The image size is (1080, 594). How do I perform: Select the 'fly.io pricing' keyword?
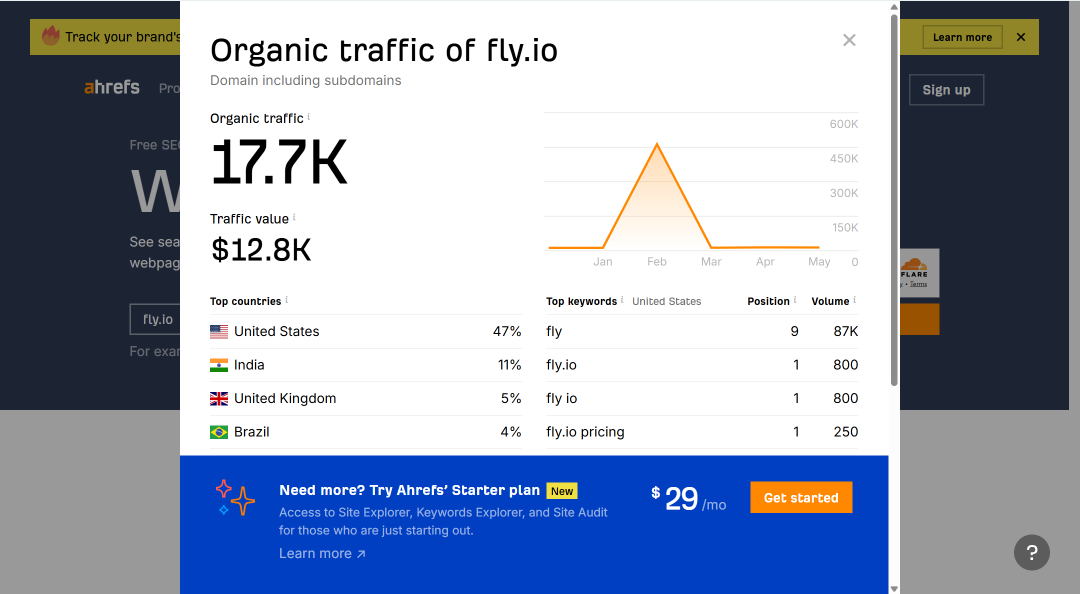(585, 432)
